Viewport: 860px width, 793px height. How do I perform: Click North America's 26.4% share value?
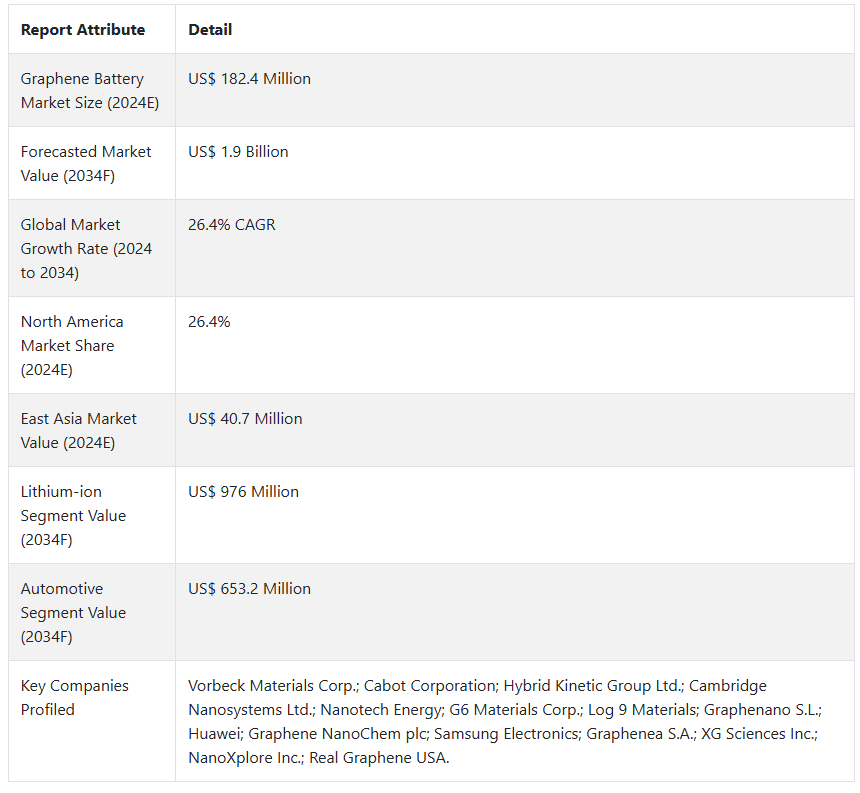209,322
